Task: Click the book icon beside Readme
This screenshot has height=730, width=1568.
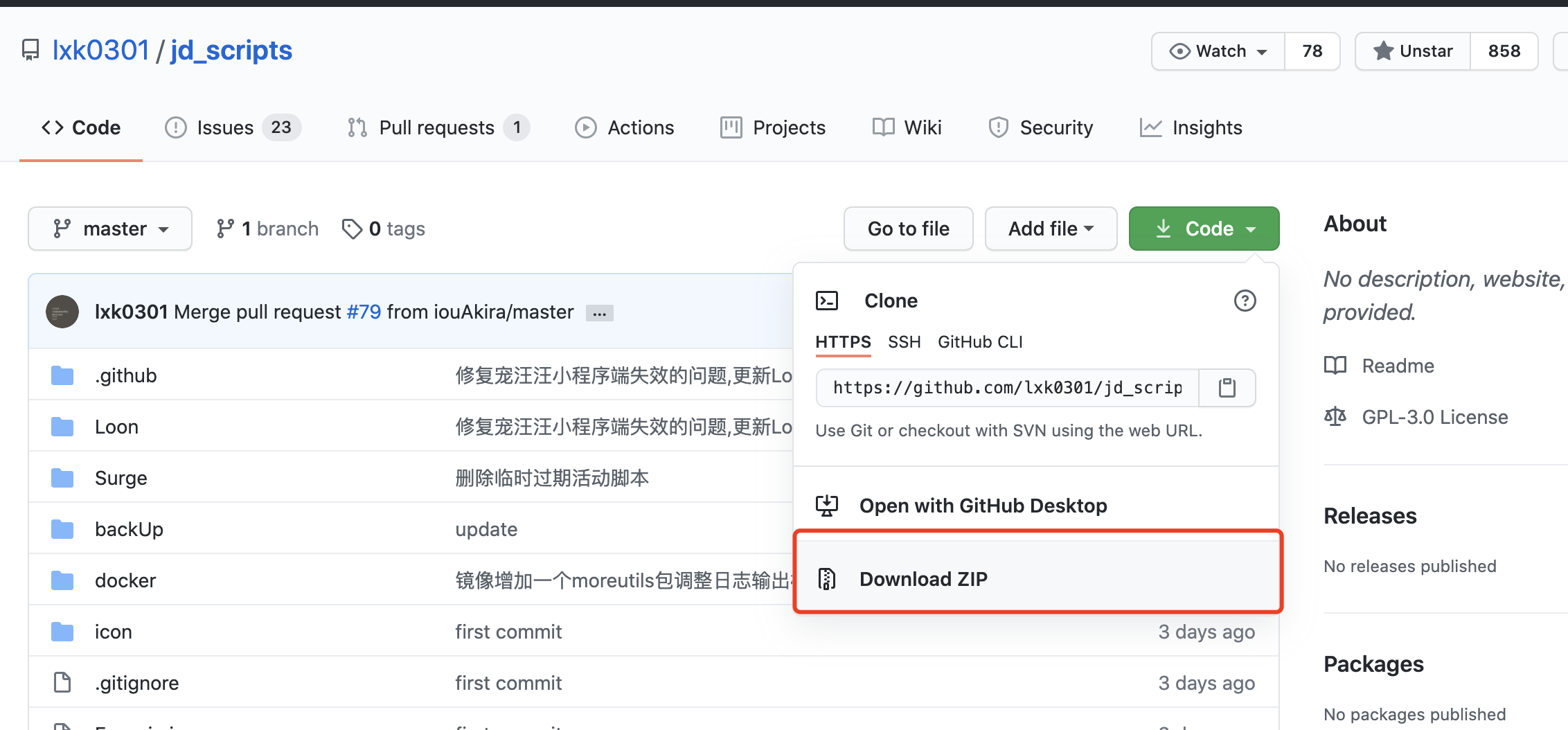Action: [1335, 366]
